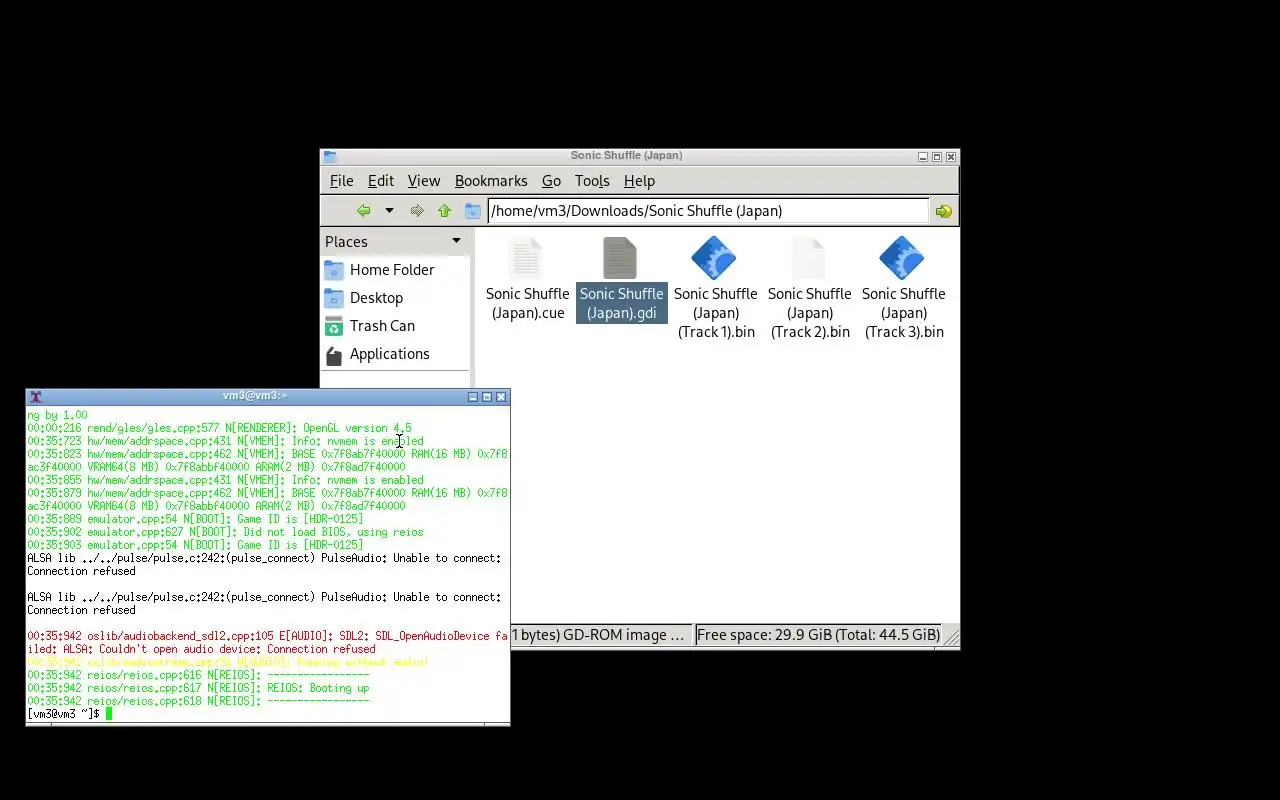This screenshot has height=800, width=1280.
Task: Open the View menu
Action: [x=424, y=181]
